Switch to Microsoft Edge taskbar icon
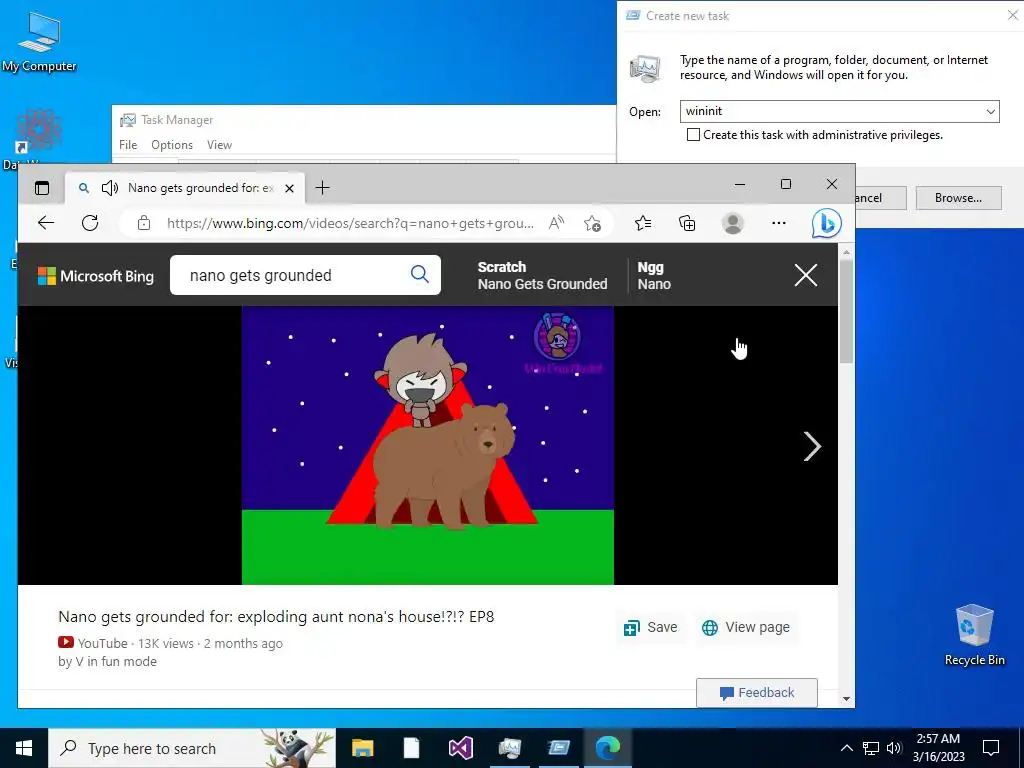 (x=607, y=748)
